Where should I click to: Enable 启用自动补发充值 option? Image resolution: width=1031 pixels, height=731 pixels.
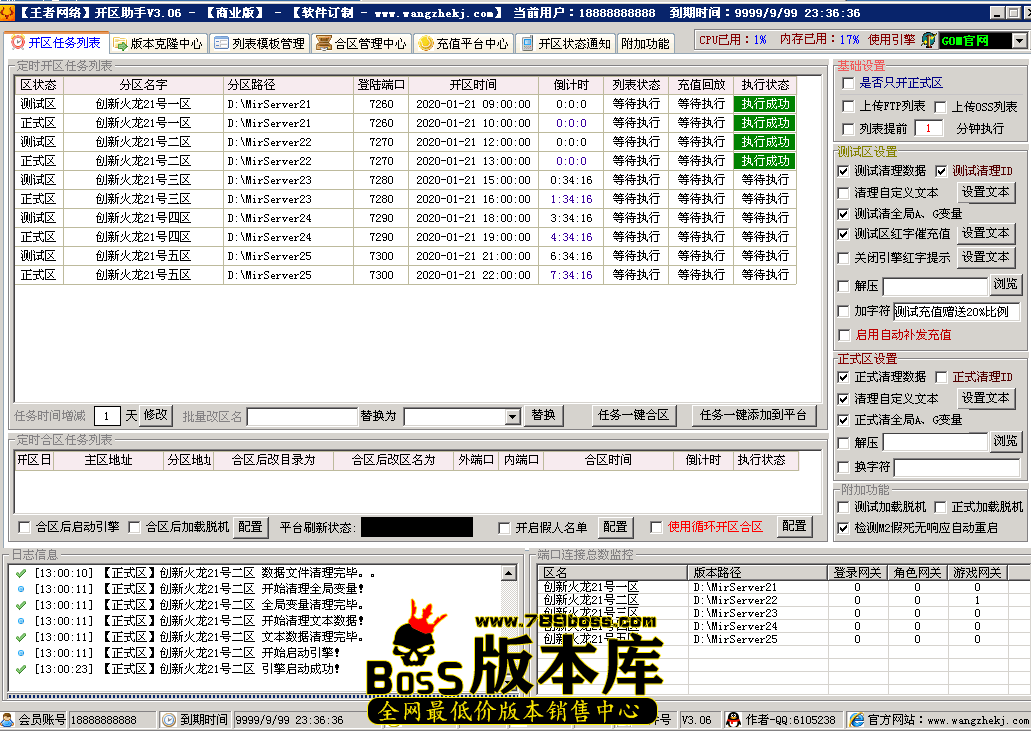click(x=846, y=335)
